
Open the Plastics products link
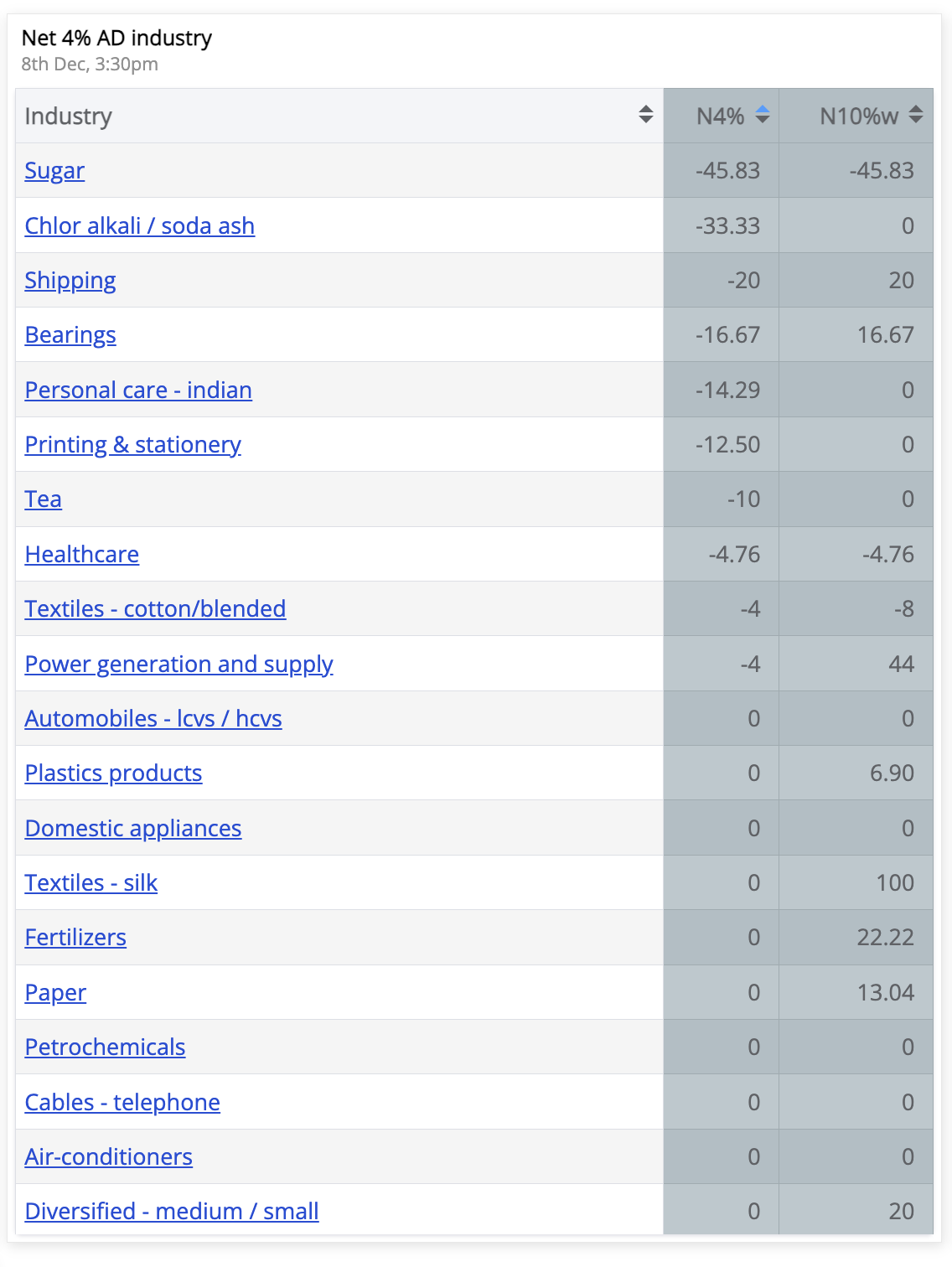click(114, 773)
